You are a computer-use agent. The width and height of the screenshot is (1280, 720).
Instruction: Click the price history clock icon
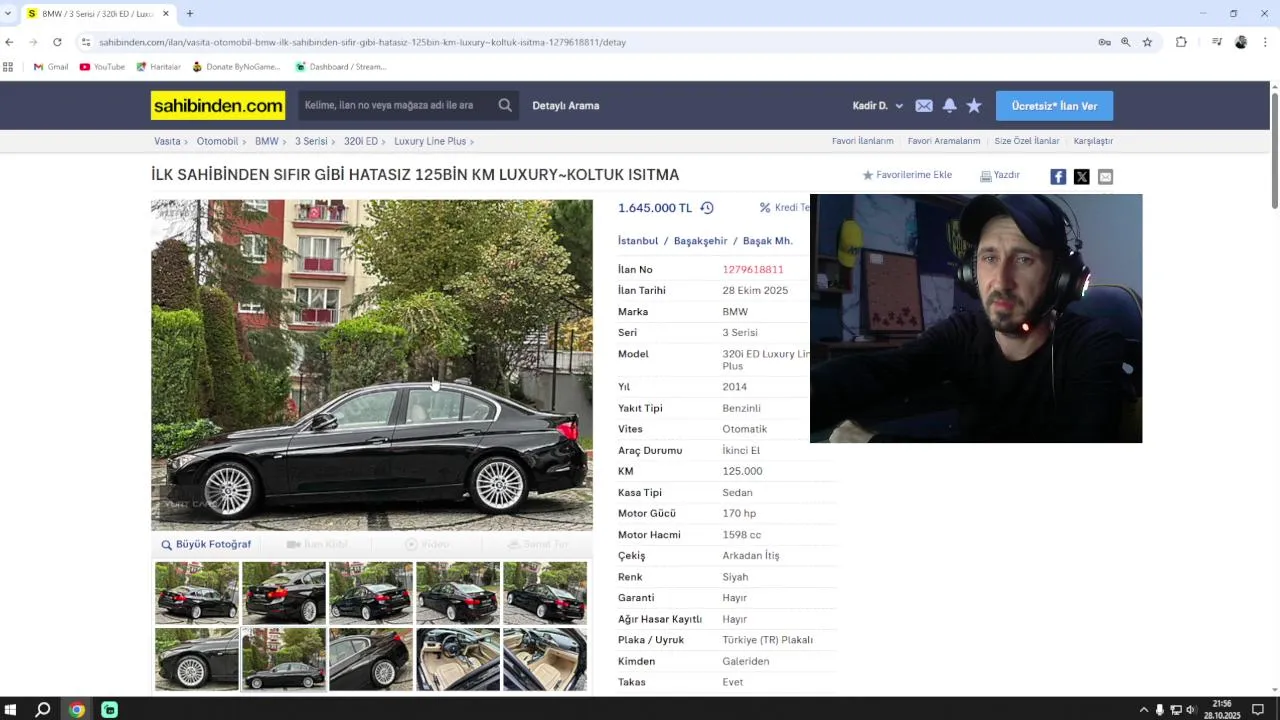click(x=707, y=208)
